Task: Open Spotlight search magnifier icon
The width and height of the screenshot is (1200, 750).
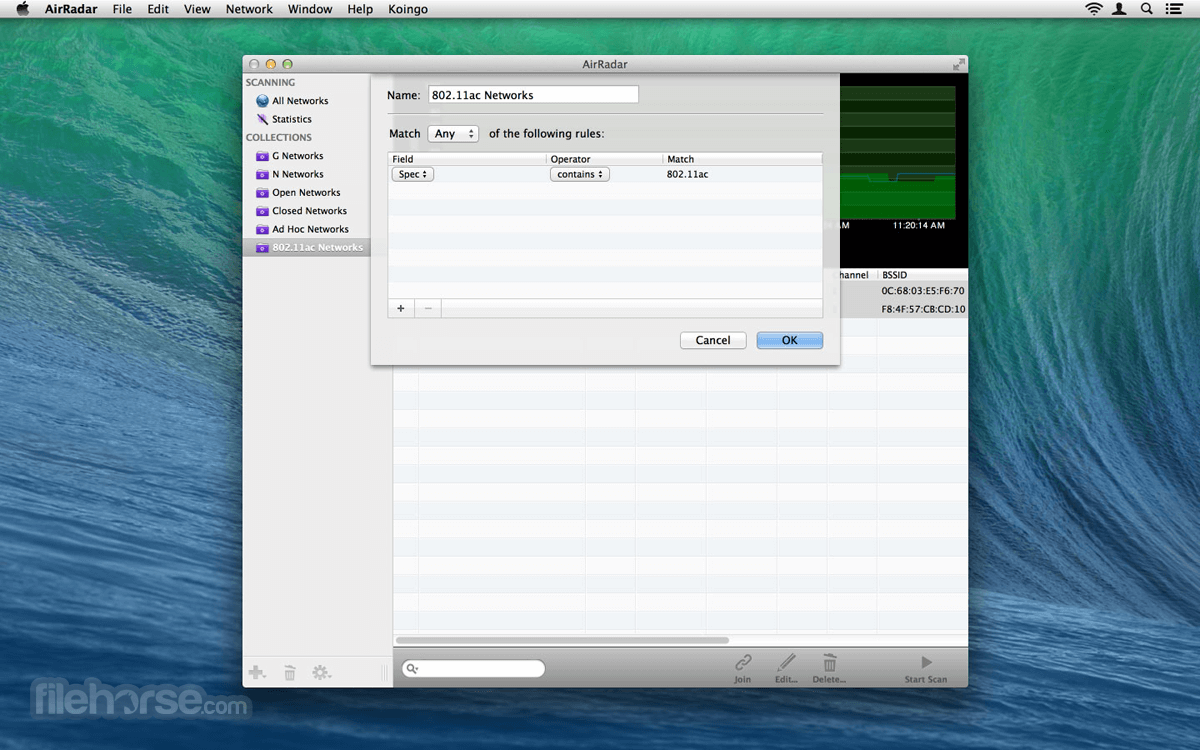Action: tap(1147, 9)
